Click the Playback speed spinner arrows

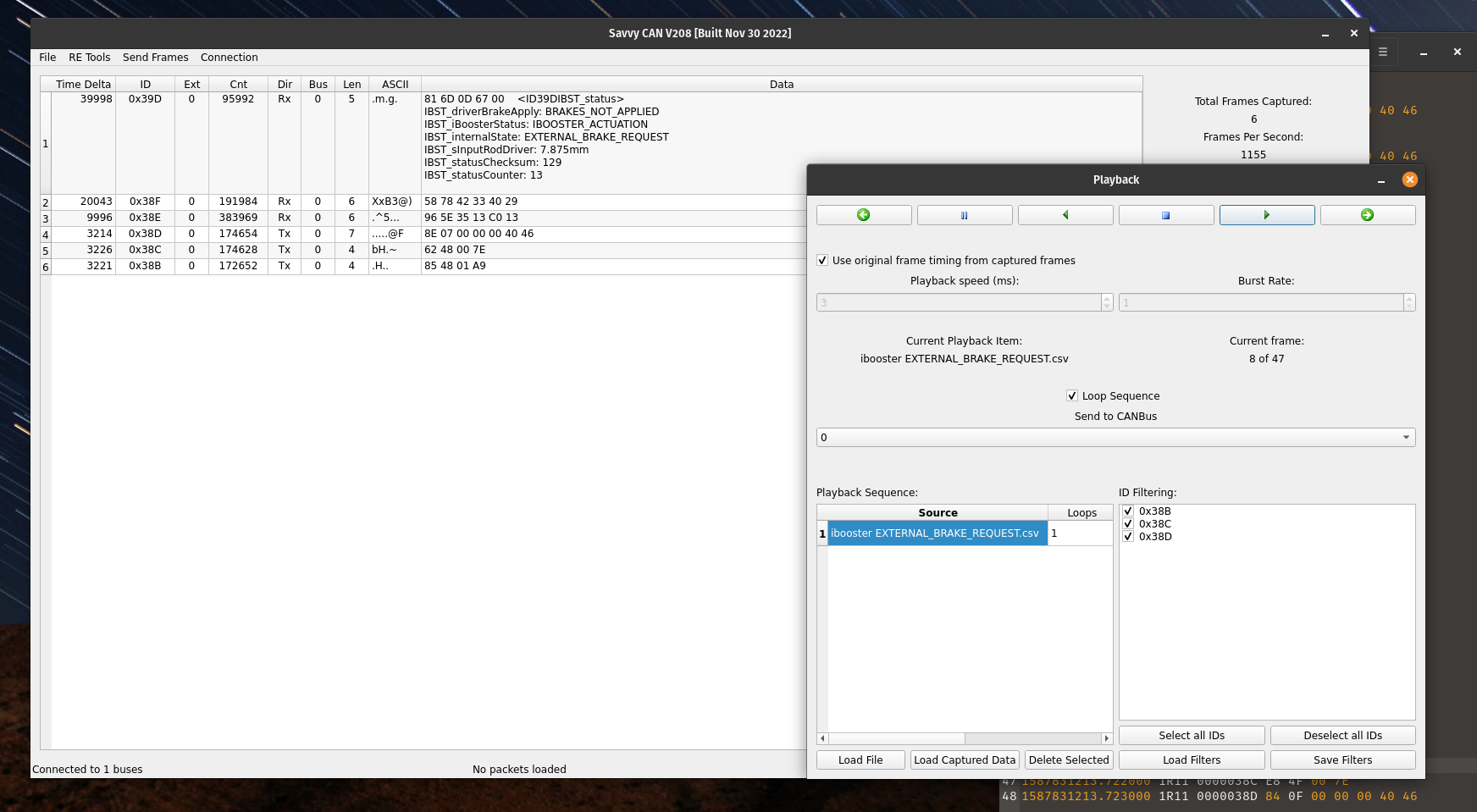[x=1107, y=302]
